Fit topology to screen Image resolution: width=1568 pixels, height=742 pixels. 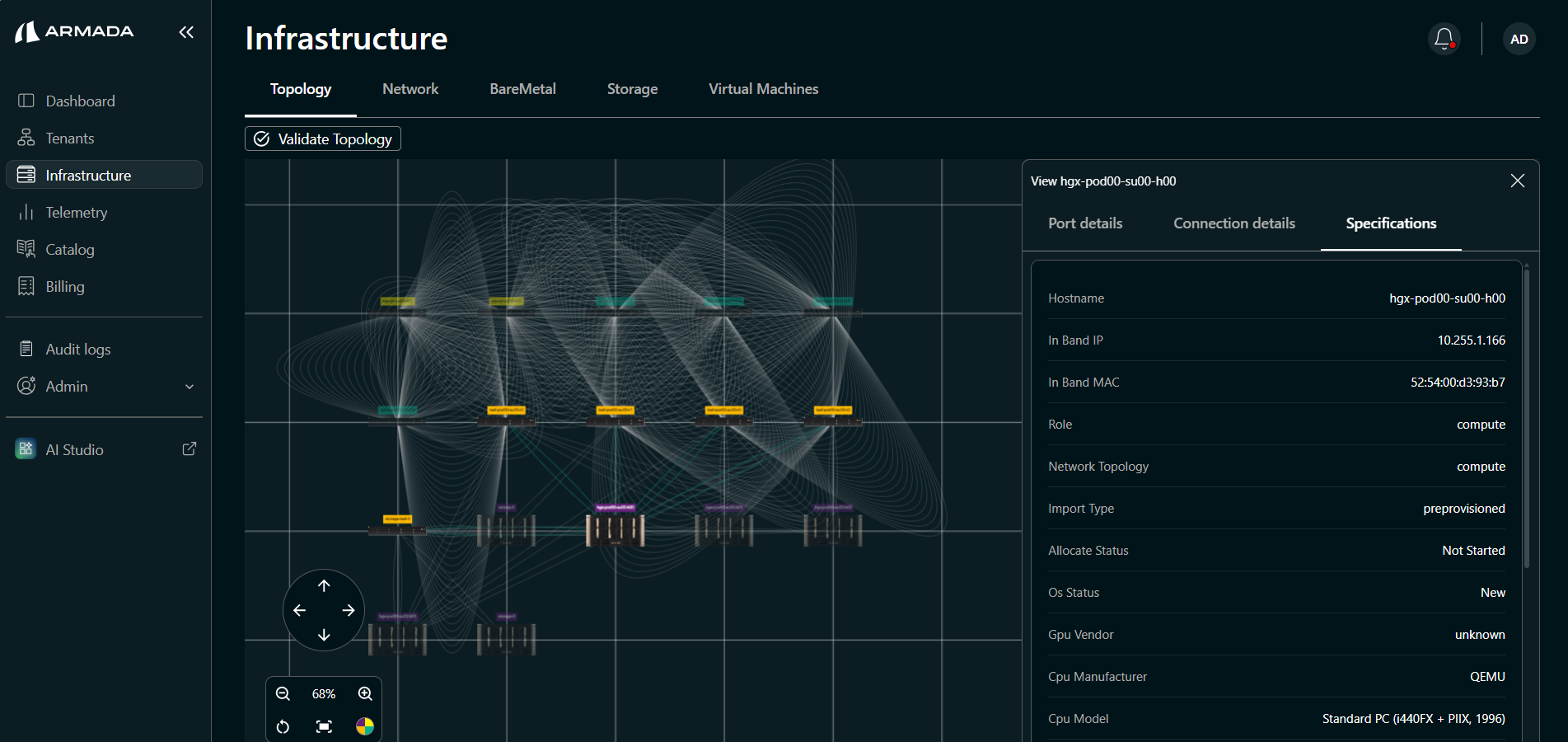[324, 726]
